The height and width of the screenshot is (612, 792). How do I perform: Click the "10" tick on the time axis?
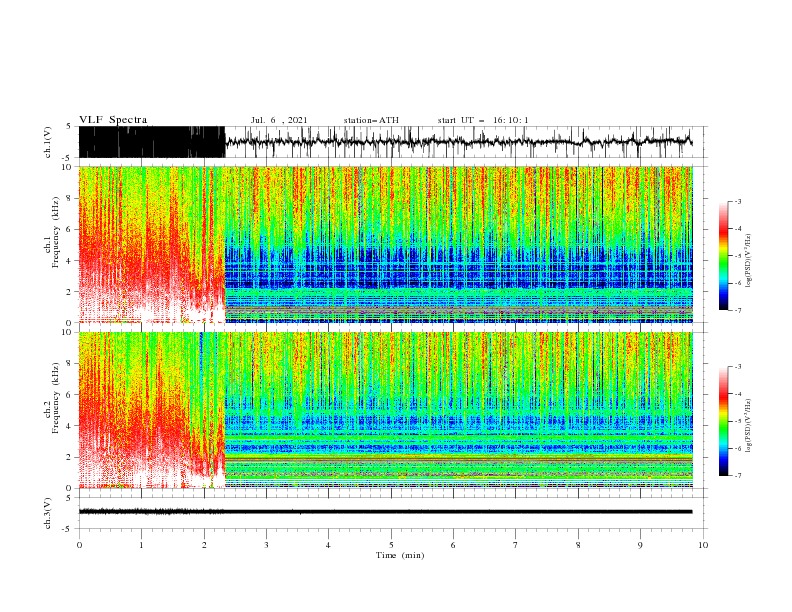point(703,545)
